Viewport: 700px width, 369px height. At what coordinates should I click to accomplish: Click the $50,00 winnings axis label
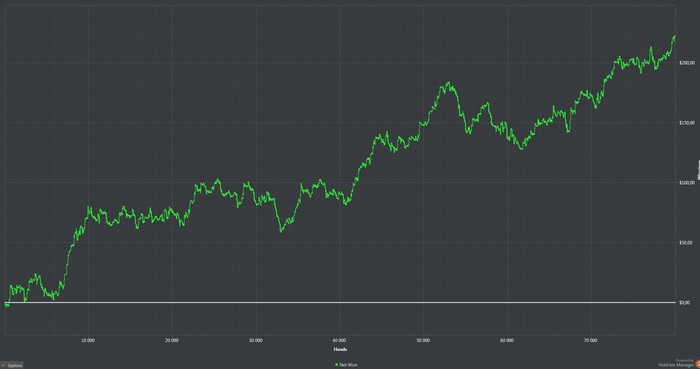pyautogui.click(x=686, y=243)
